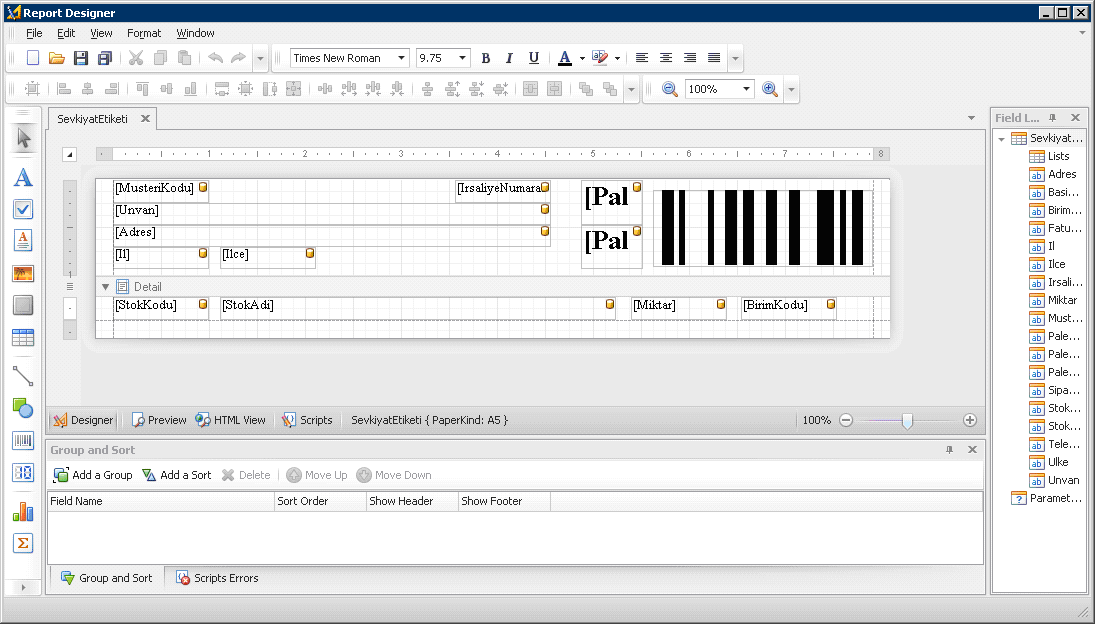This screenshot has height=624, width=1095.
Task: Open the Edit menu
Action: click(66, 33)
